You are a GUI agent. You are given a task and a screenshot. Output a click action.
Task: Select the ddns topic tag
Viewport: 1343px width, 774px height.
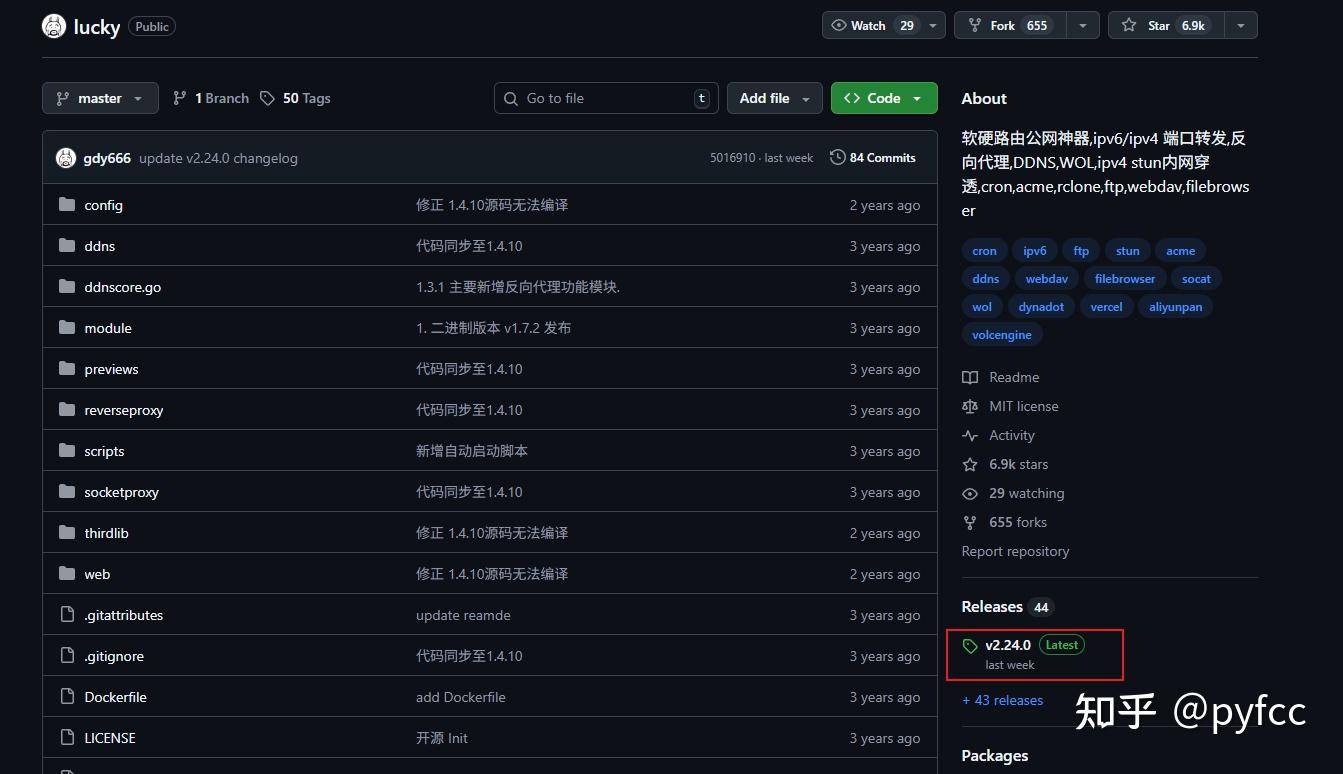984,278
